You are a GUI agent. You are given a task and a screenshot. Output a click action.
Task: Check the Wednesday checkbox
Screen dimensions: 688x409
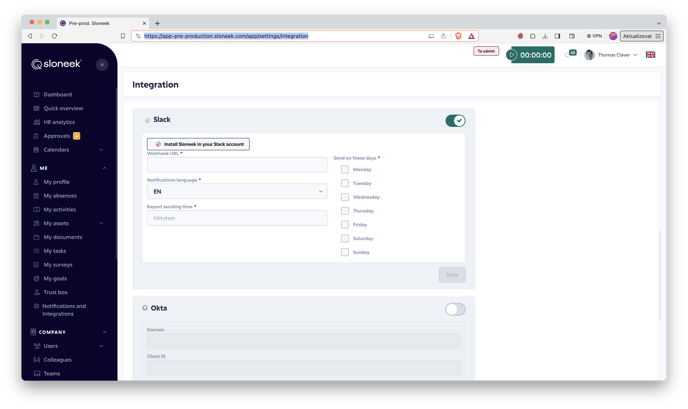(x=345, y=197)
